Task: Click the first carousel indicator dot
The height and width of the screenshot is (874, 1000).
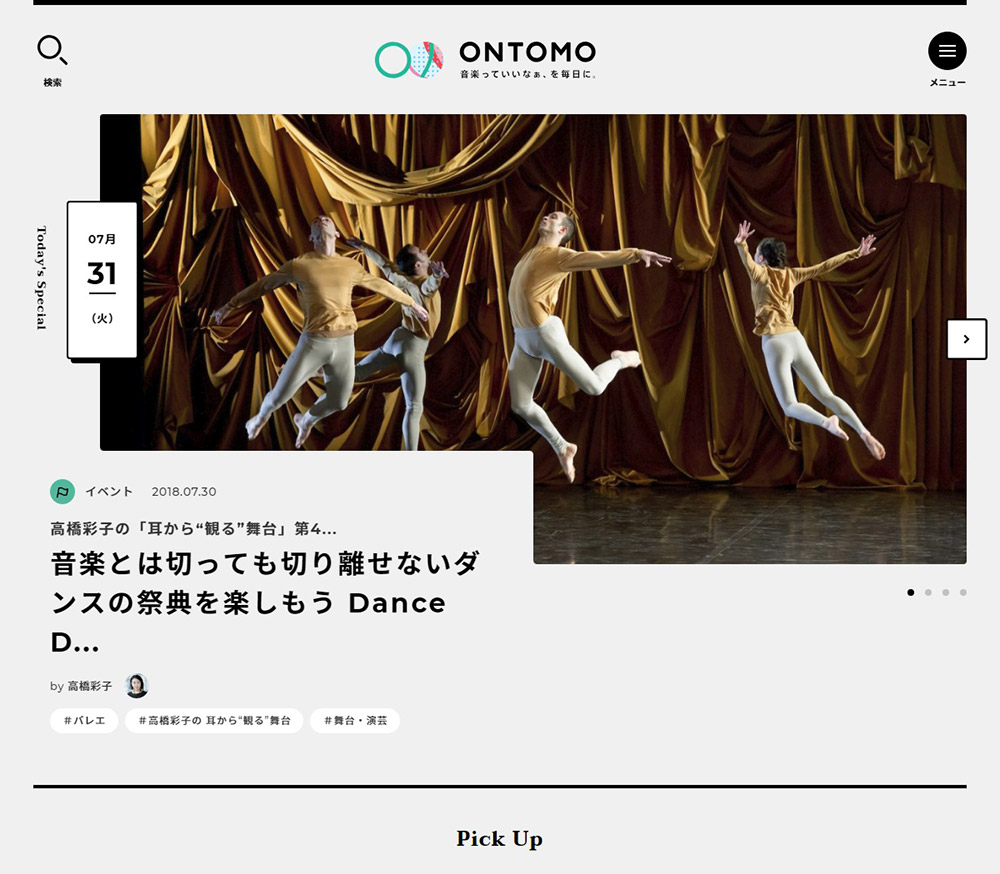Action: coord(911,592)
